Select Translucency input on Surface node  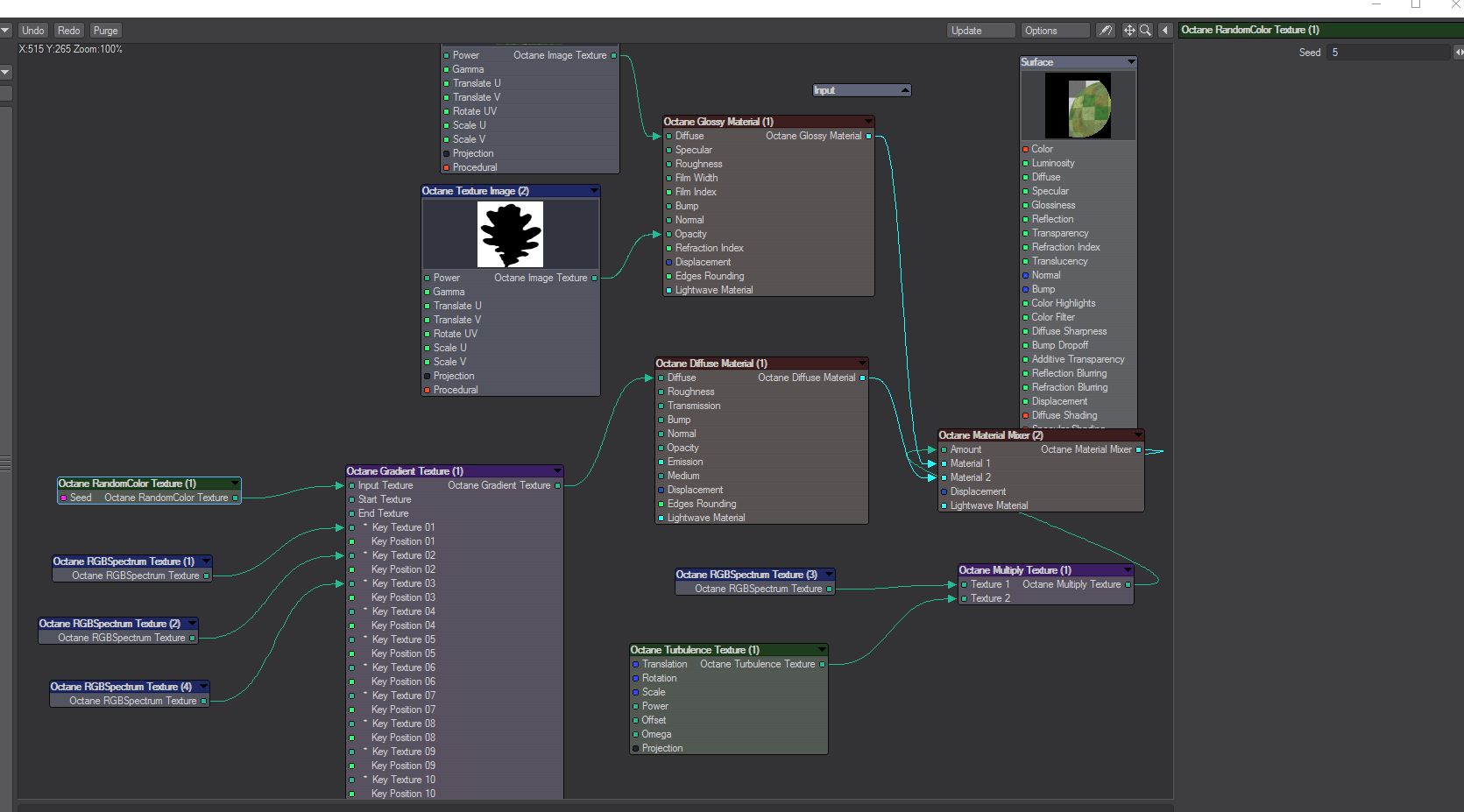(x=1058, y=261)
